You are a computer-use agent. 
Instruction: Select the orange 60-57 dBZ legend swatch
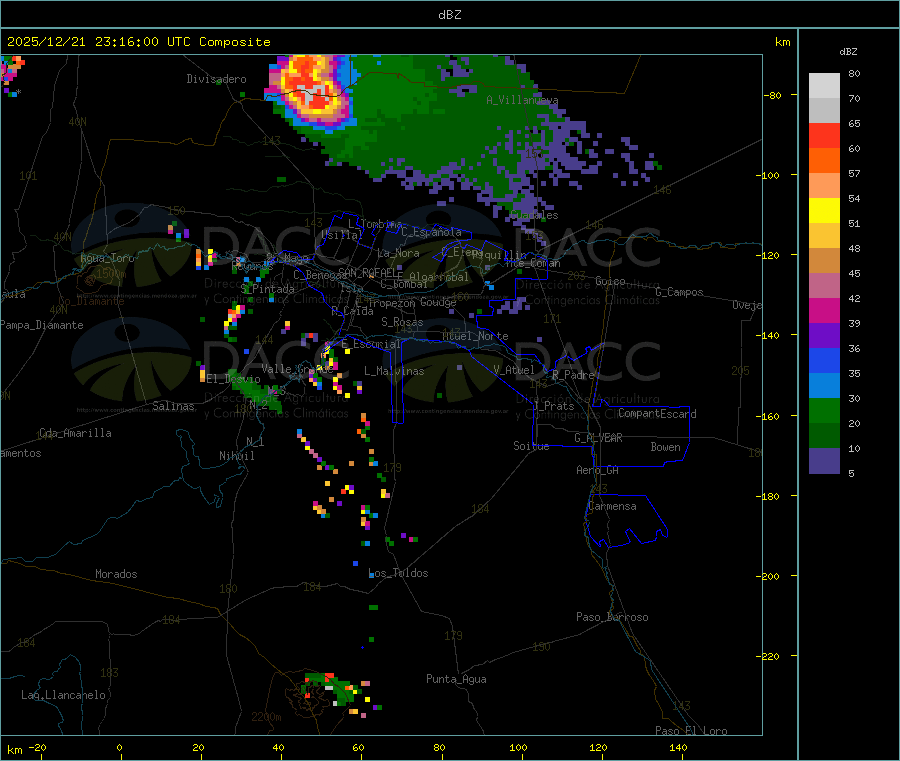[824, 161]
